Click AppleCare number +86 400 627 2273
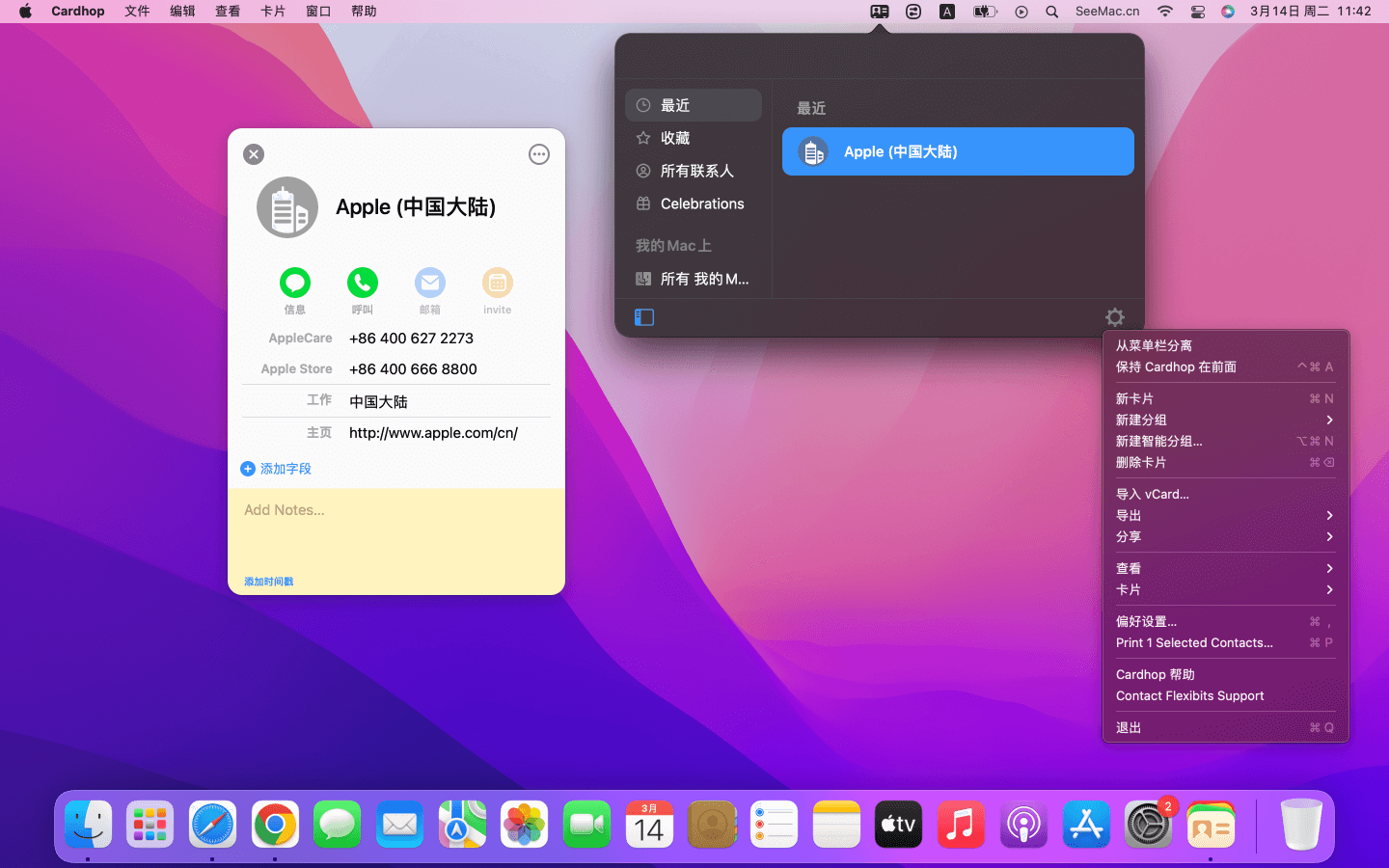The width and height of the screenshot is (1389, 868). pyautogui.click(x=411, y=339)
